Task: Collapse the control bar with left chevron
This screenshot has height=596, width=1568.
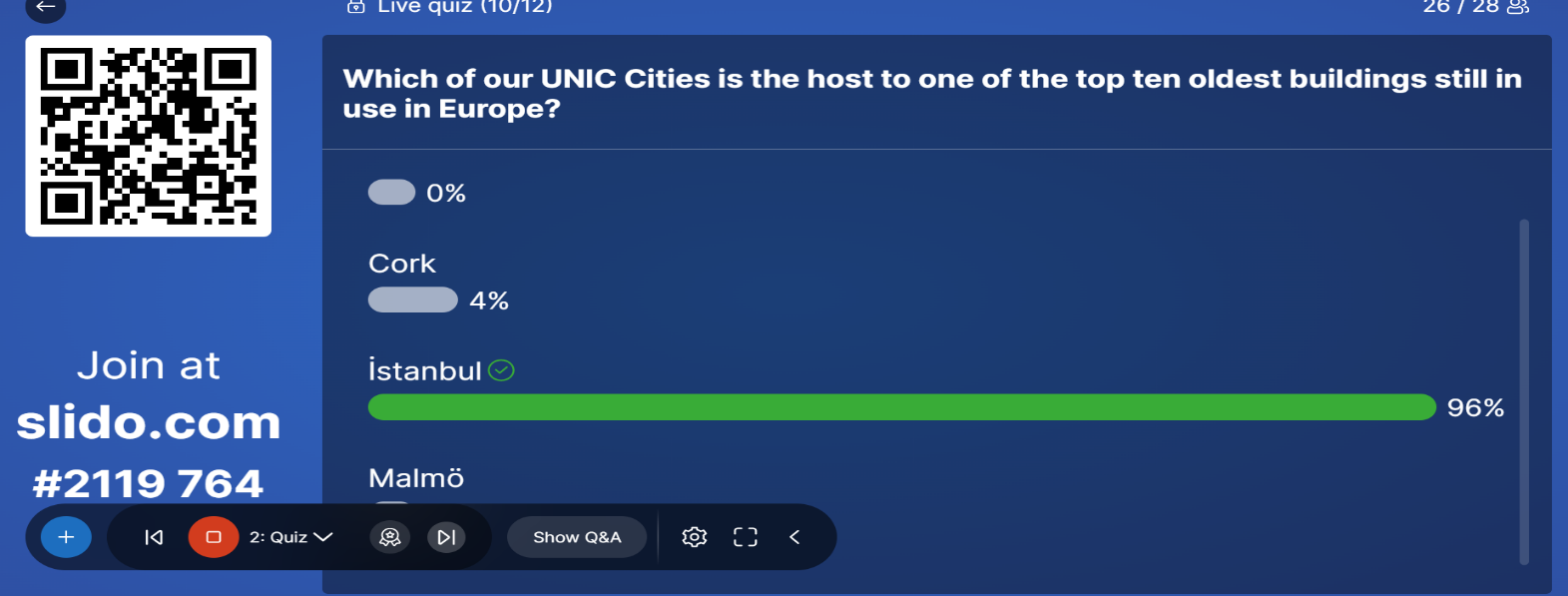Action: (x=795, y=537)
